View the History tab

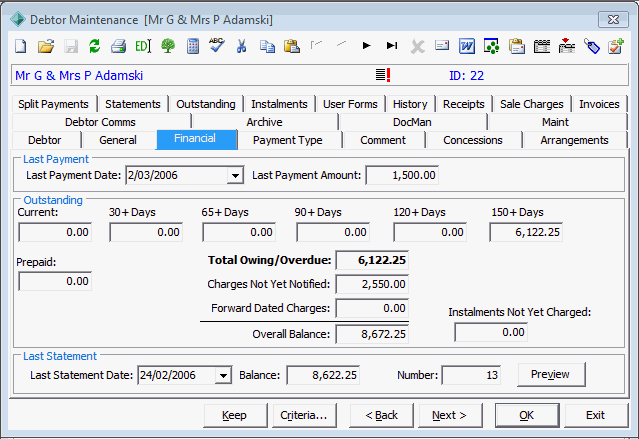click(x=410, y=104)
